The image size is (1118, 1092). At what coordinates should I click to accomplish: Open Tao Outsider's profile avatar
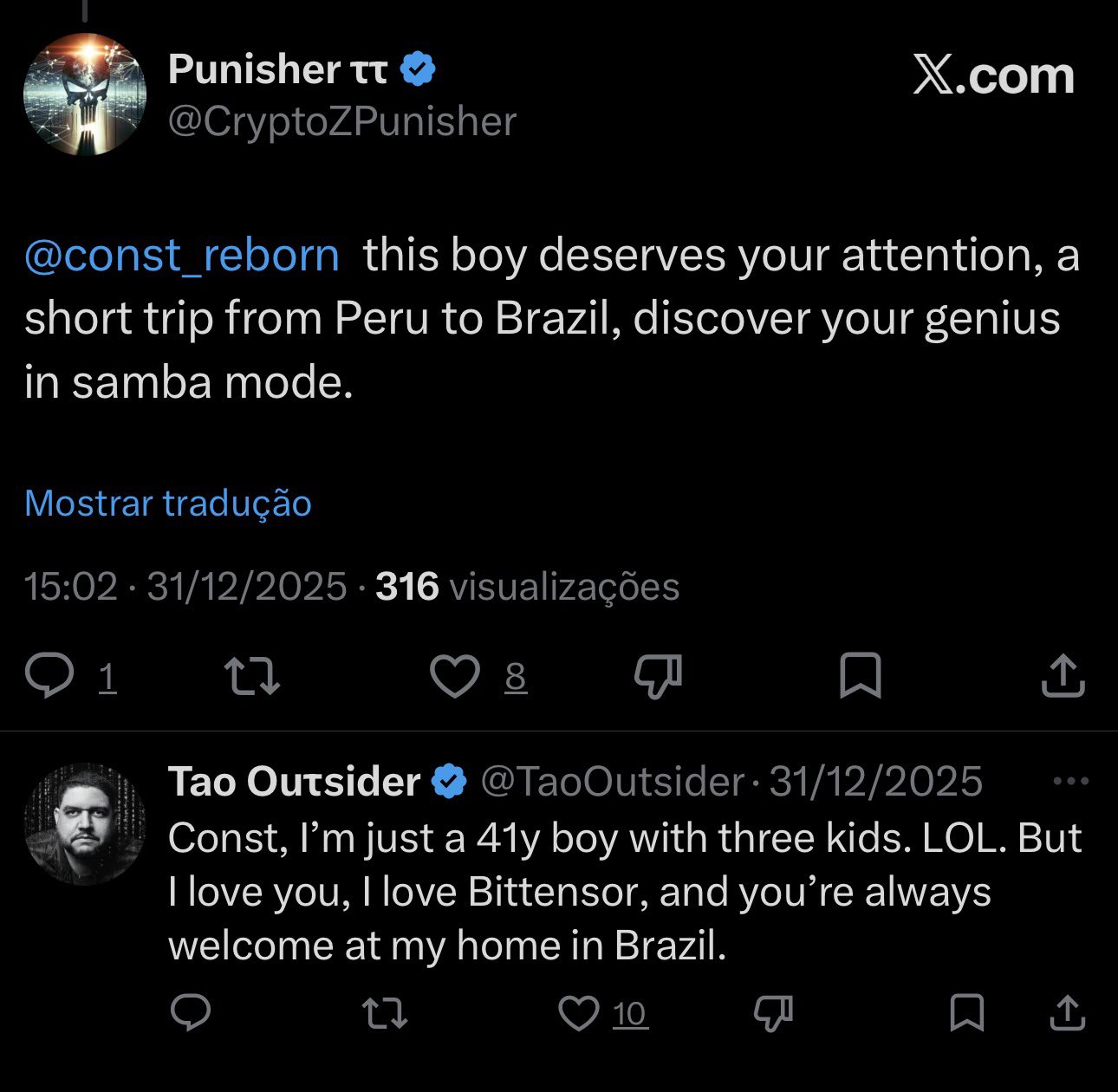tap(84, 823)
